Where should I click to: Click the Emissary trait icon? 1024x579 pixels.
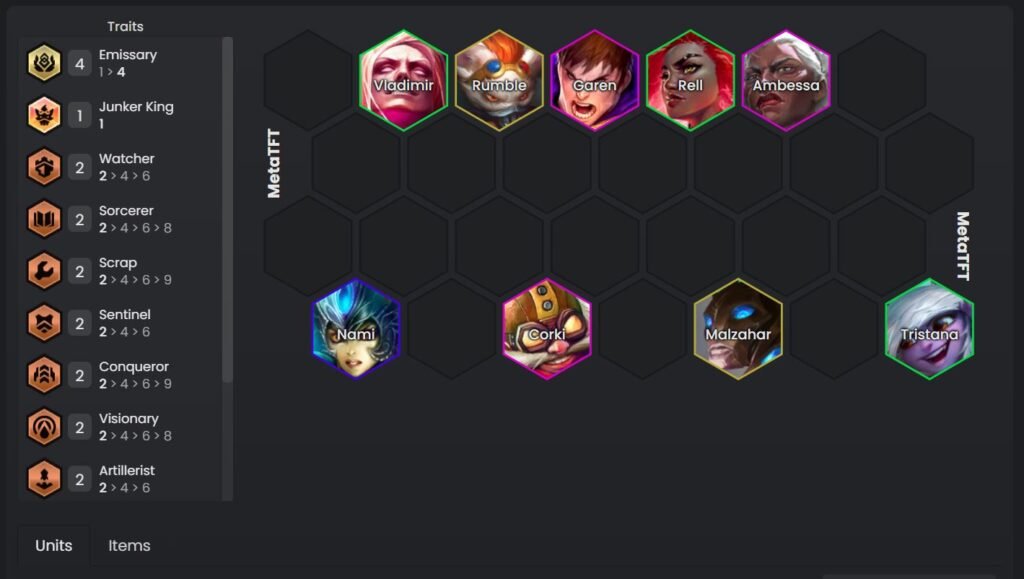(x=44, y=63)
